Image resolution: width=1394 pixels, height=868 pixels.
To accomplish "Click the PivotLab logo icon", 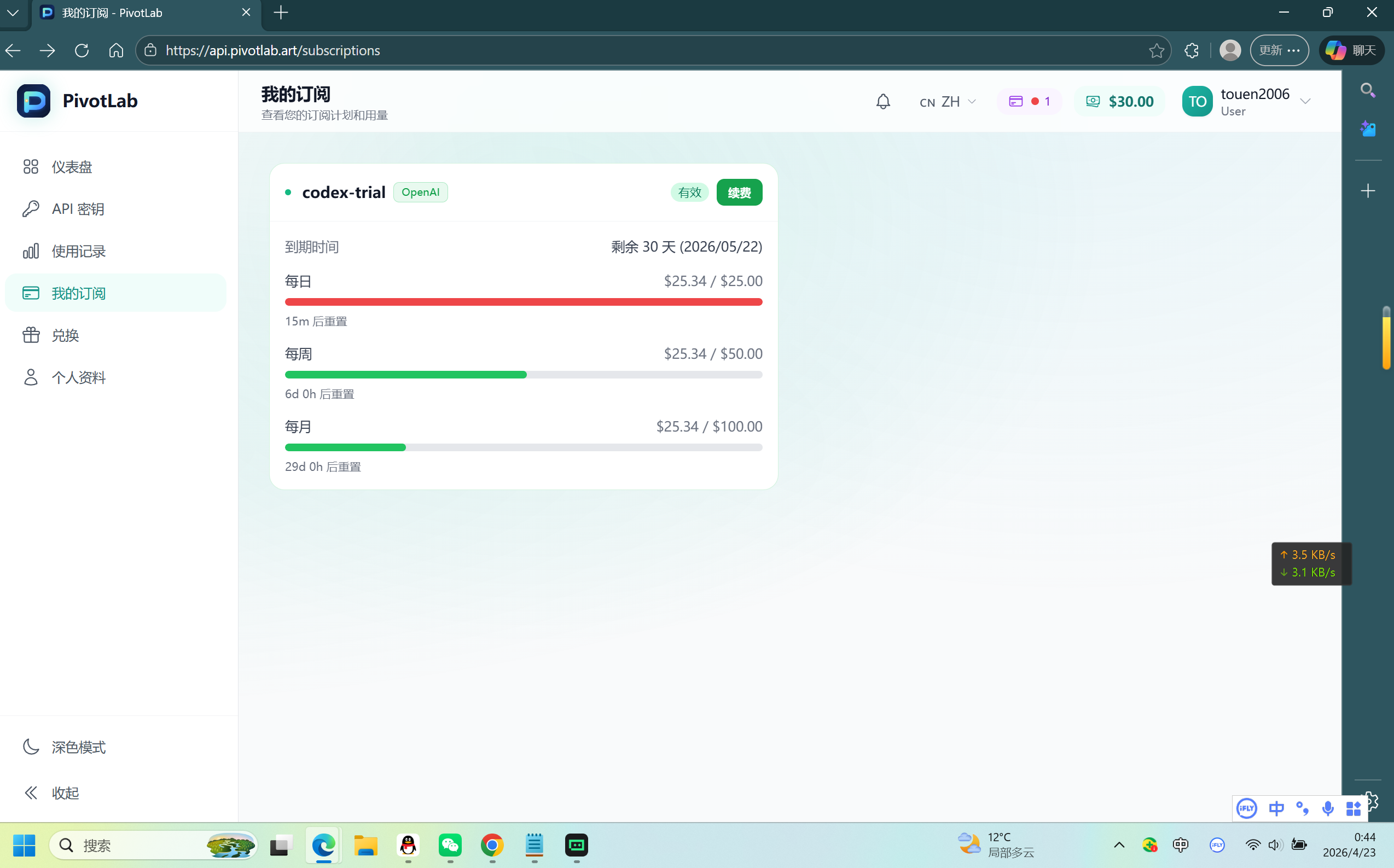I will pyautogui.click(x=33, y=101).
